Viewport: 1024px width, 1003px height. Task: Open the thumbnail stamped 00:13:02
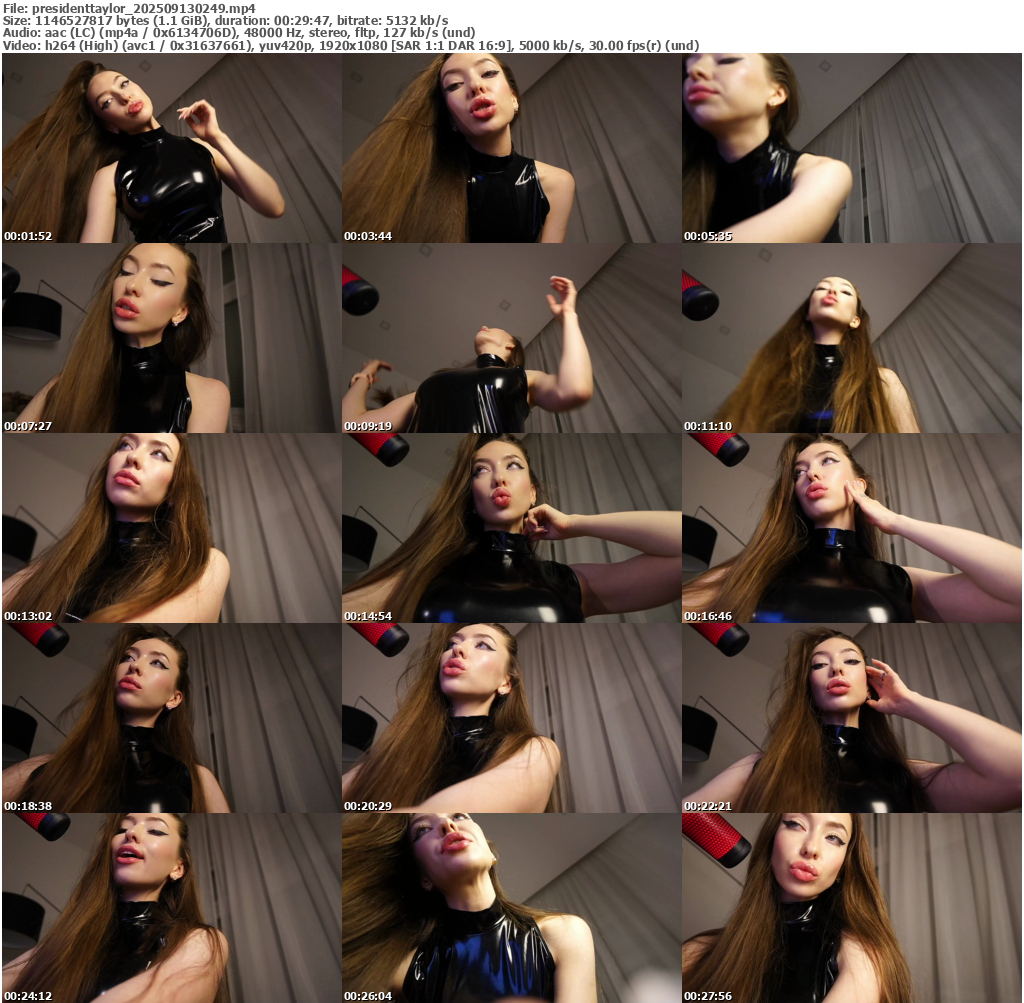[x=172, y=528]
